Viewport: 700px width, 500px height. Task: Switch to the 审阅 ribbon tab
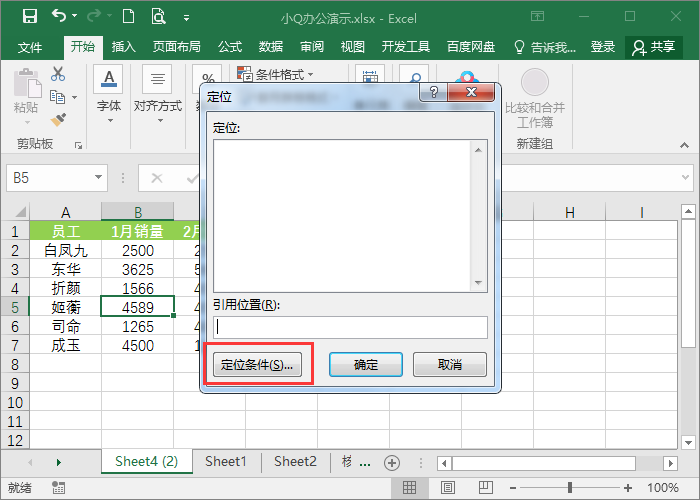[312, 46]
